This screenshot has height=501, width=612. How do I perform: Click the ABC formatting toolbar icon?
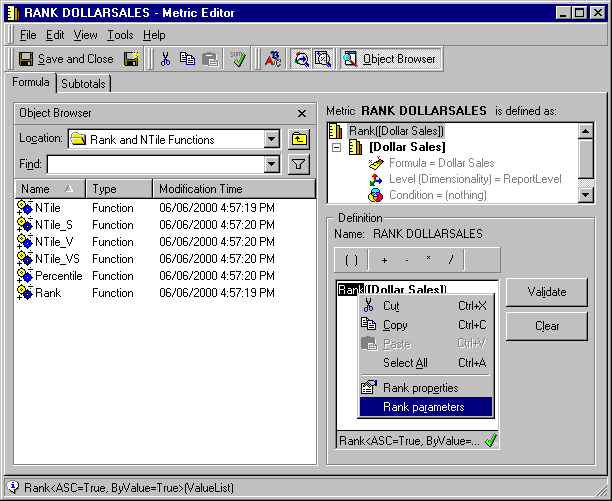pyautogui.click(x=273, y=59)
